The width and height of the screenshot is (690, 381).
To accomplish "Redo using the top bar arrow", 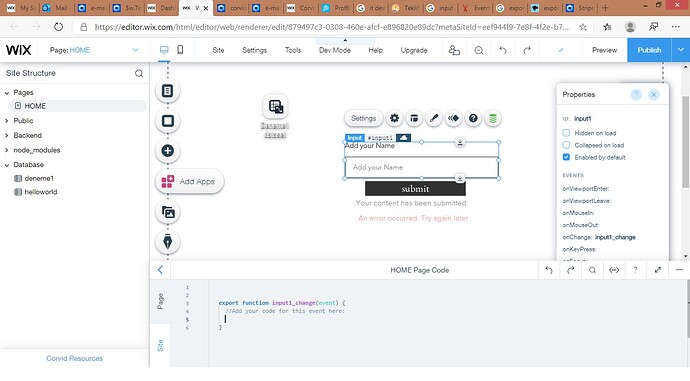I will pyautogui.click(x=527, y=50).
